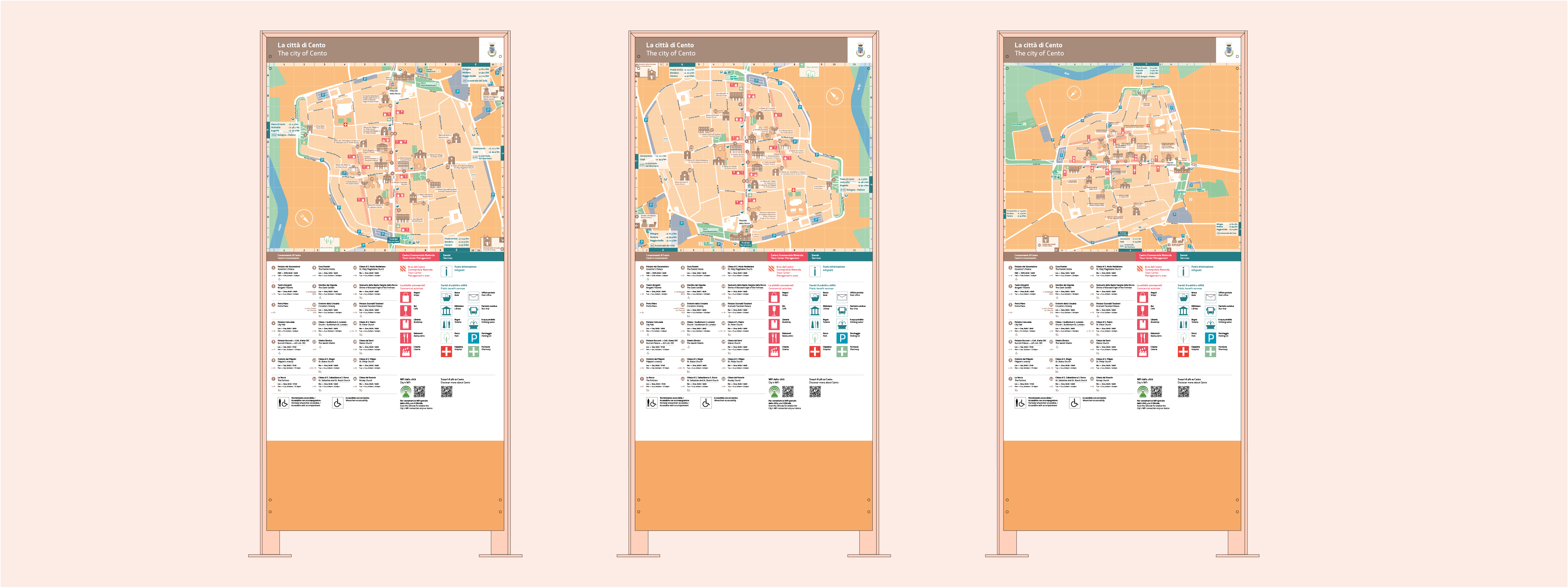This screenshot has width=1568, height=588.
Task: Click 'Pieve di Cento' distance box on left map
Action: [x=284, y=129]
